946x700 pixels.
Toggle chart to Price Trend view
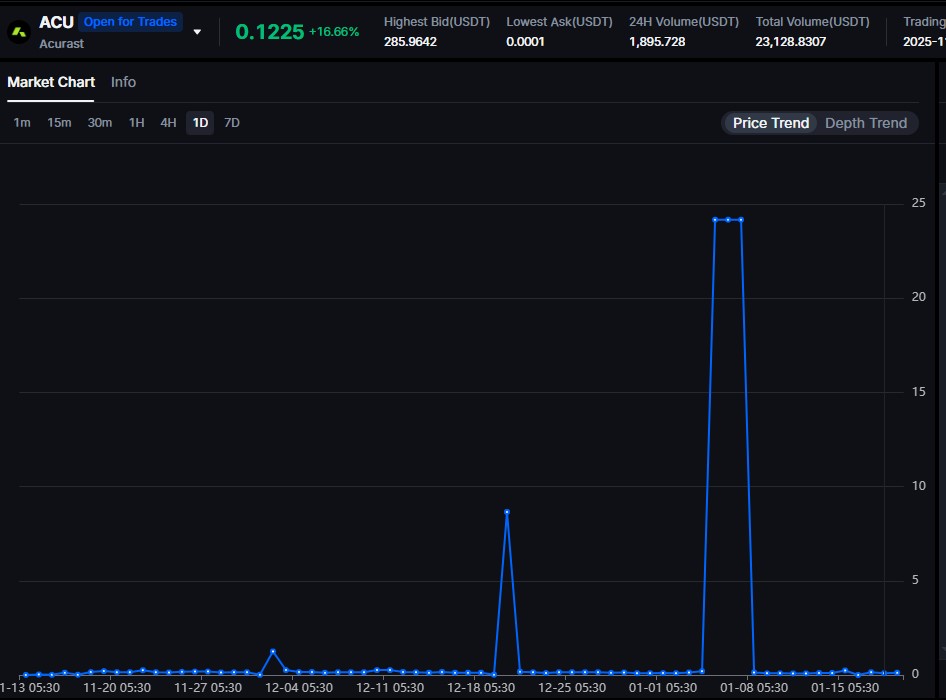click(x=770, y=123)
